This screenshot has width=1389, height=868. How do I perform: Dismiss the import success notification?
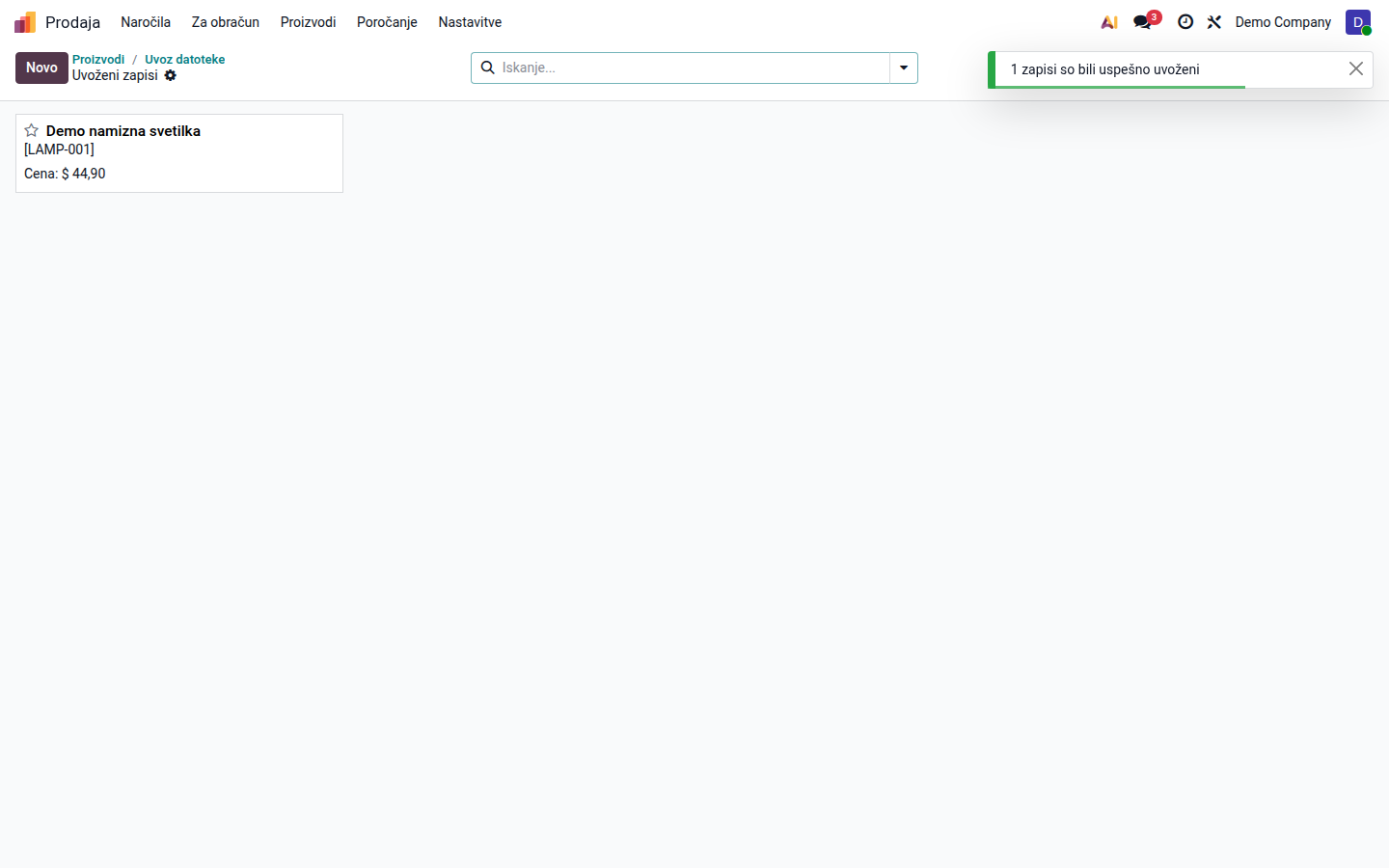coord(1356,68)
